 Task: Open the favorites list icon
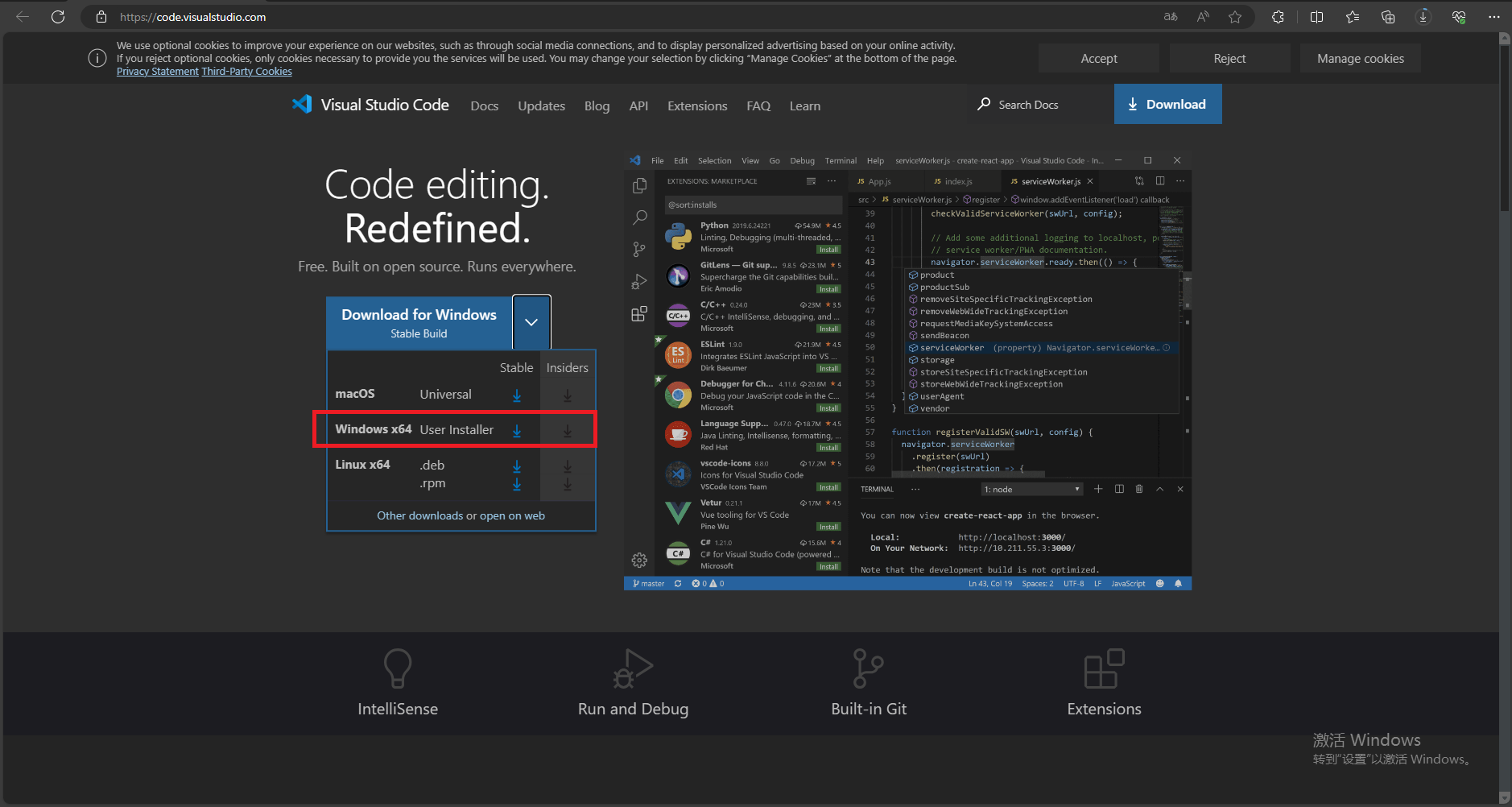[x=1353, y=17]
